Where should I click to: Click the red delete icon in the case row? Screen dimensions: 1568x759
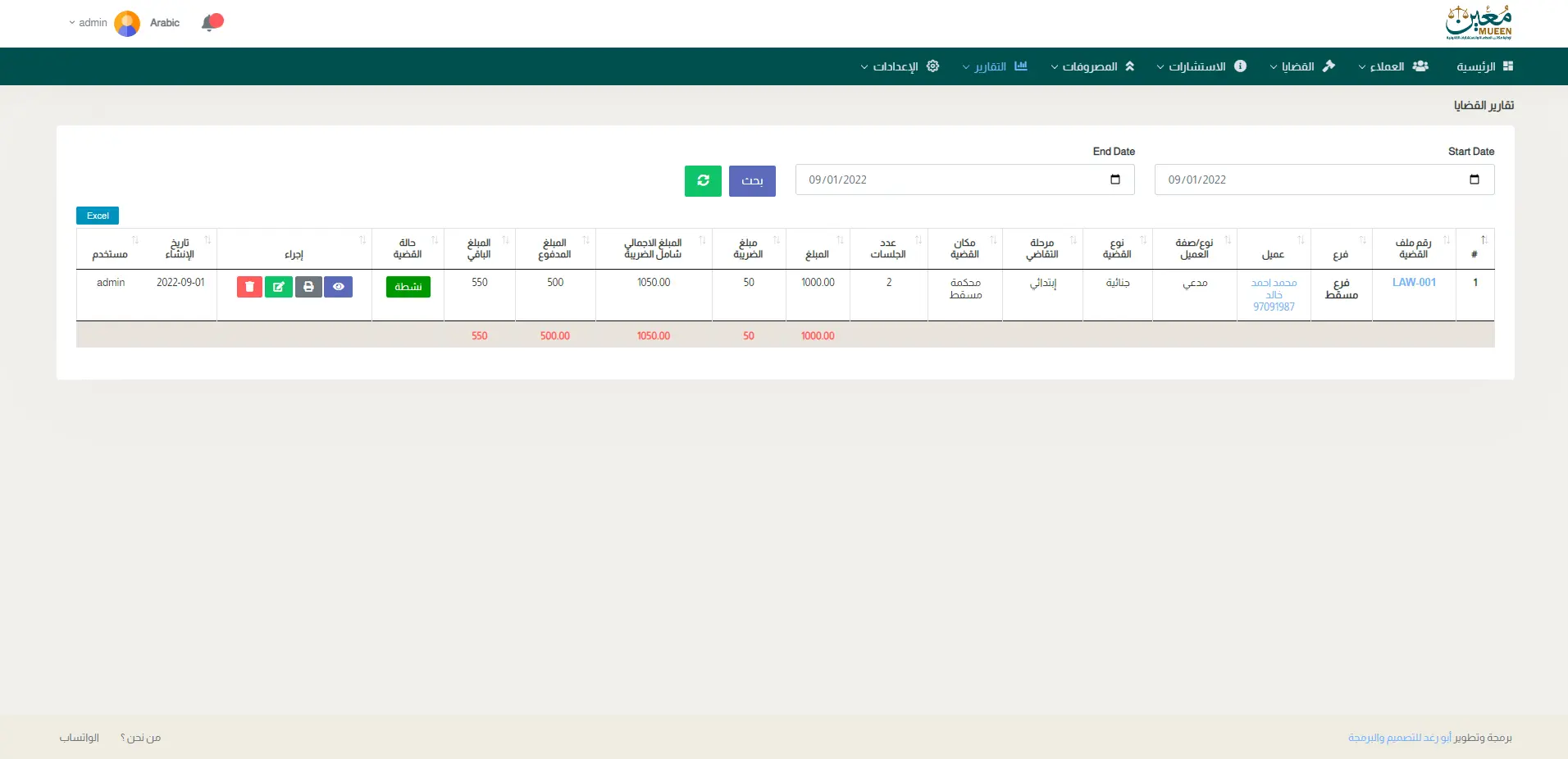[x=249, y=287]
